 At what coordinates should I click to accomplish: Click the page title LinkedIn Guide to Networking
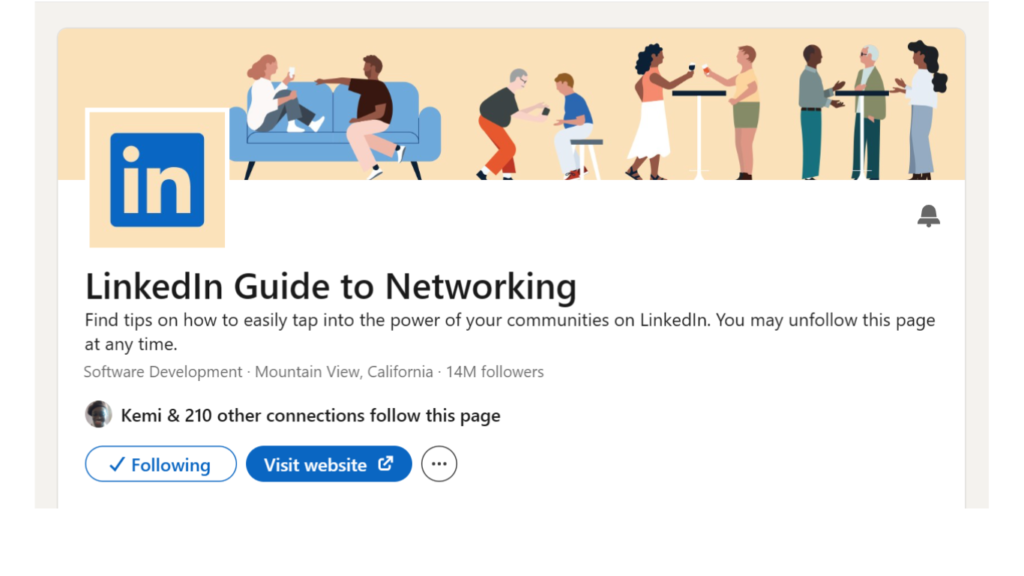click(x=330, y=286)
